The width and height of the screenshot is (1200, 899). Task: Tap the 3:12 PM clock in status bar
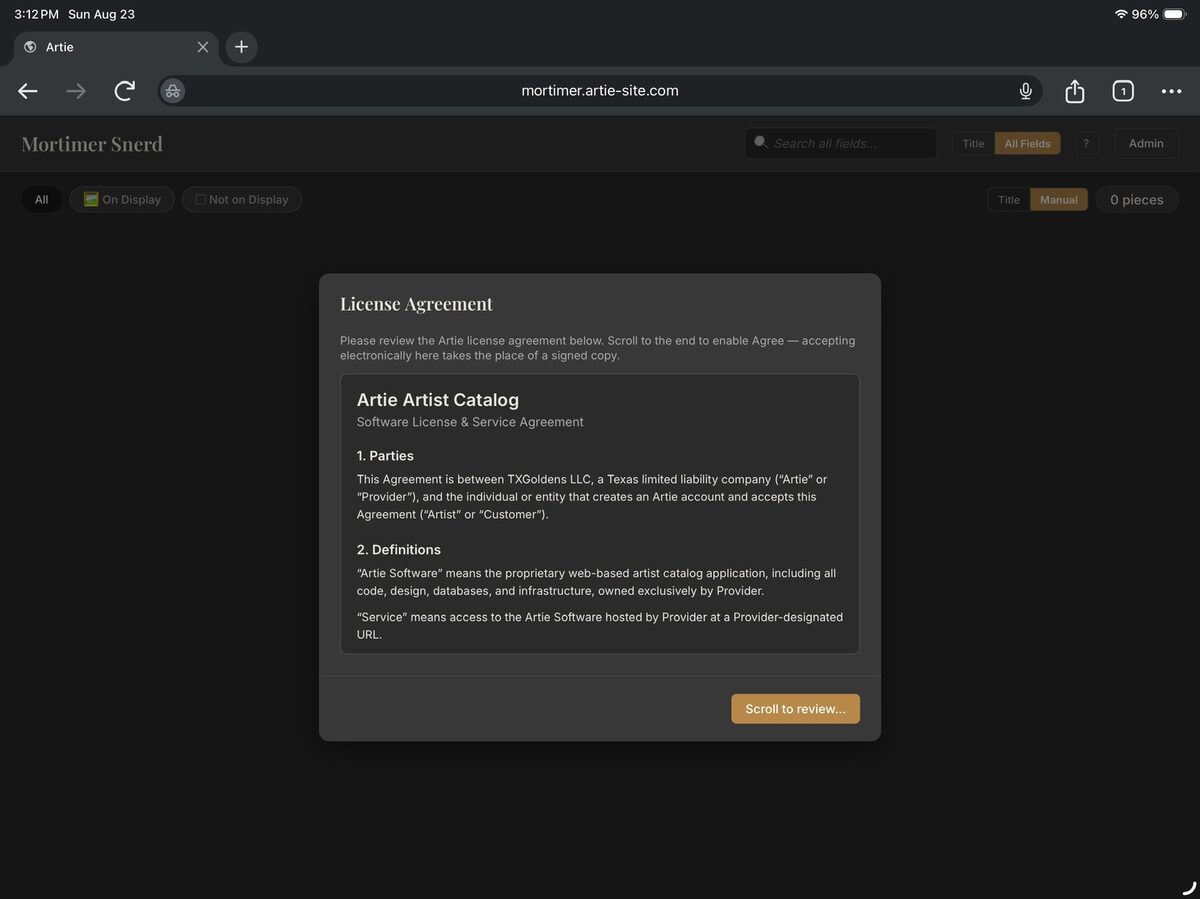(x=36, y=14)
